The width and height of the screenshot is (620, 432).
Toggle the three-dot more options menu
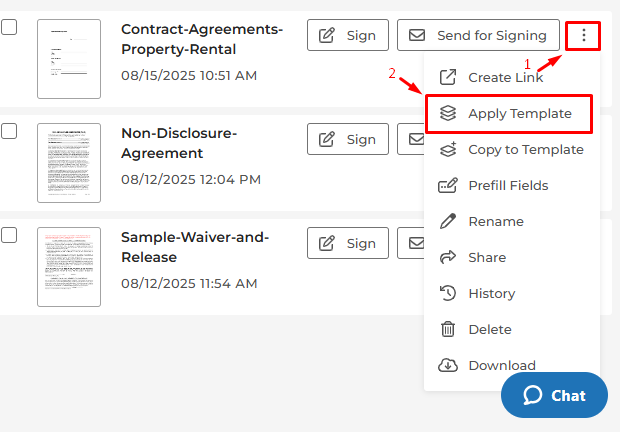click(584, 36)
